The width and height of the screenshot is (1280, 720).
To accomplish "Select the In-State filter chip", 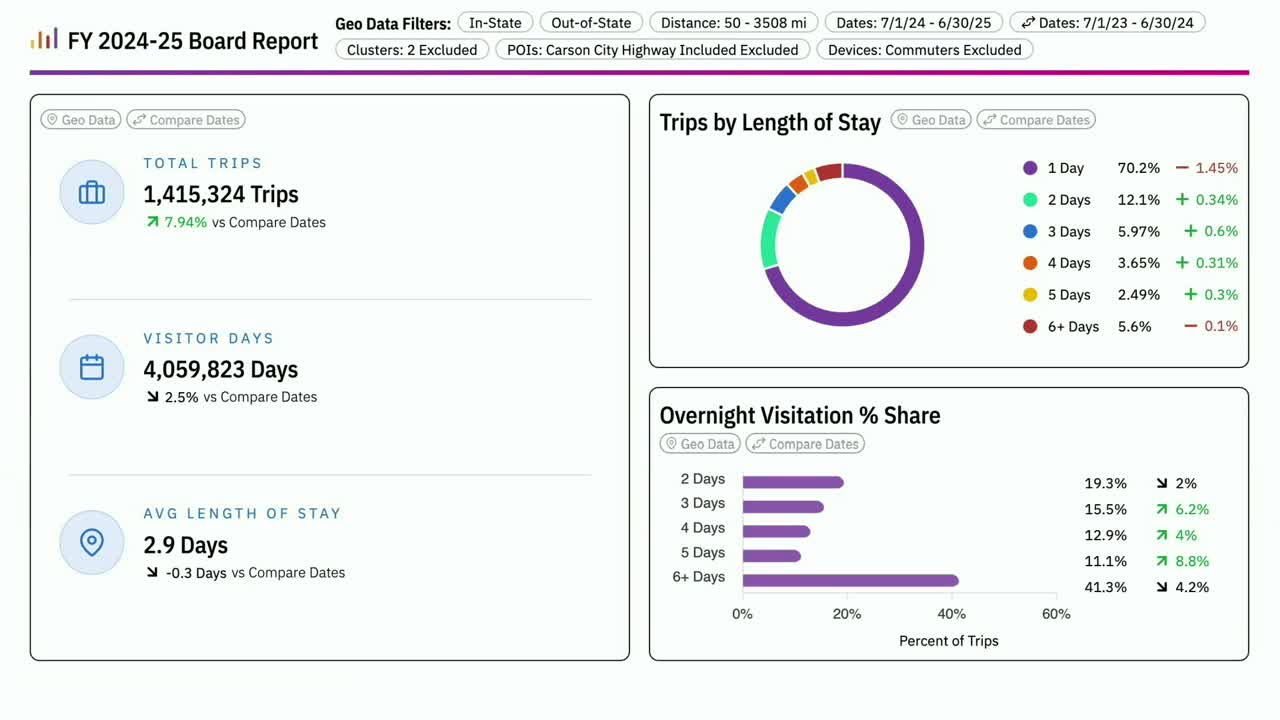I will [495, 22].
